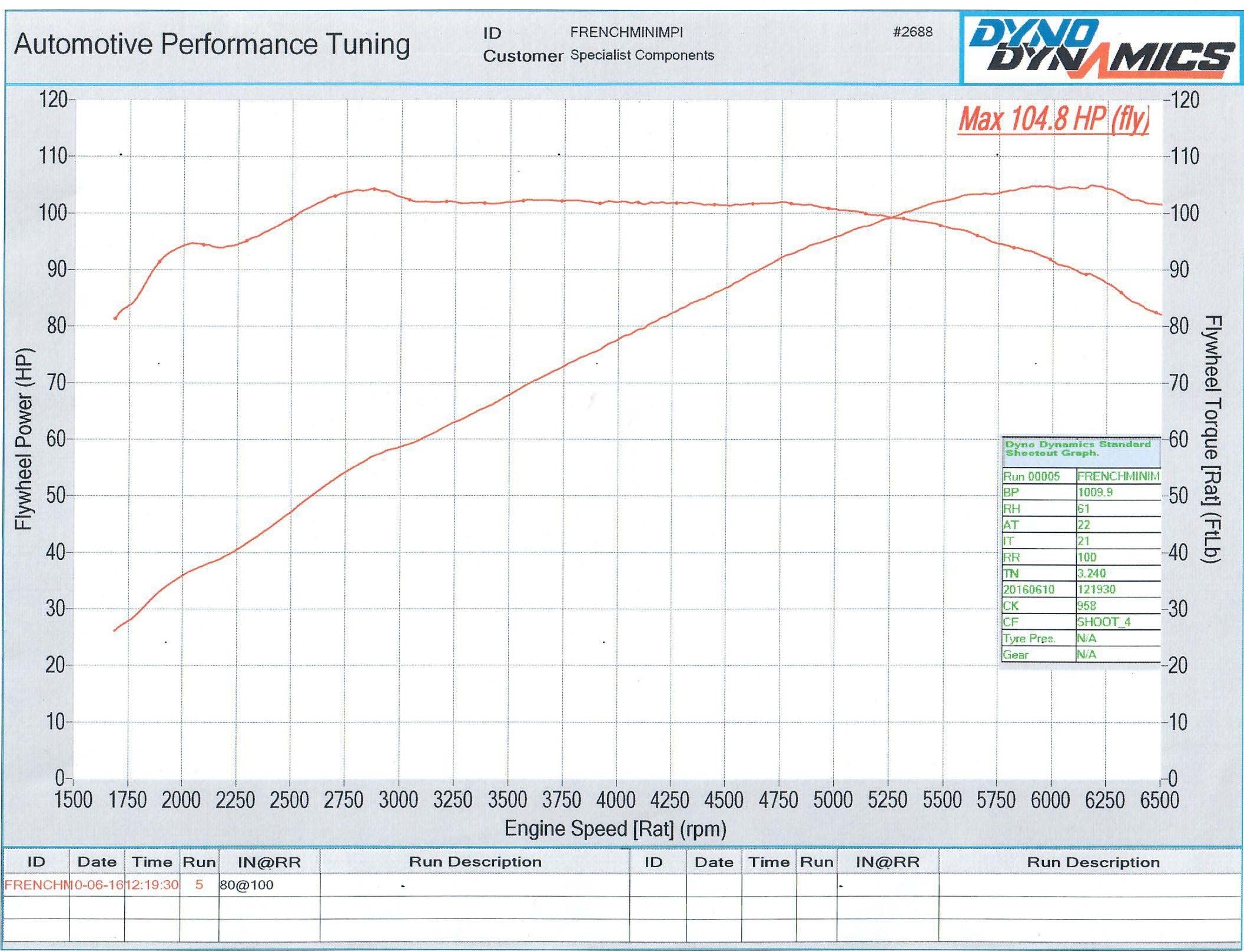This screenshot has height=952, width=1244.
Task: Click the time cell '121930'
Action: [1096, 589]
